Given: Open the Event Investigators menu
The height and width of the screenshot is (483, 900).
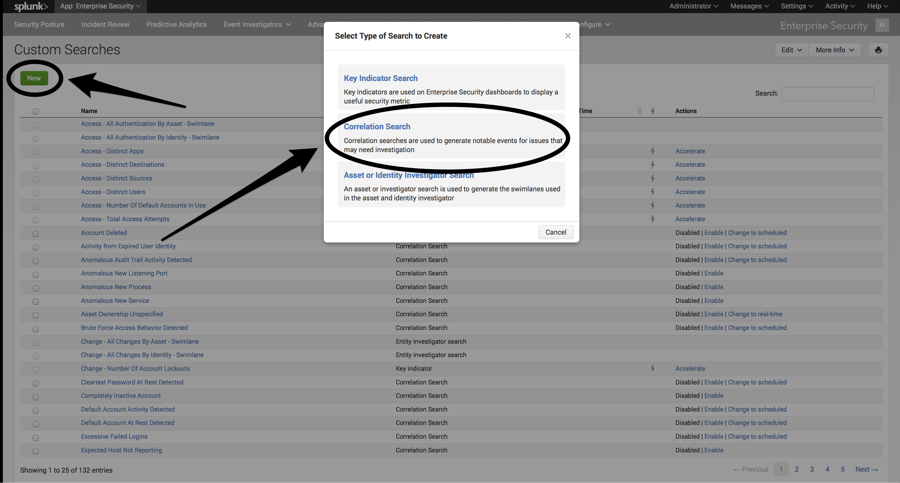Looking at the screenshot, I should point(257,25).
